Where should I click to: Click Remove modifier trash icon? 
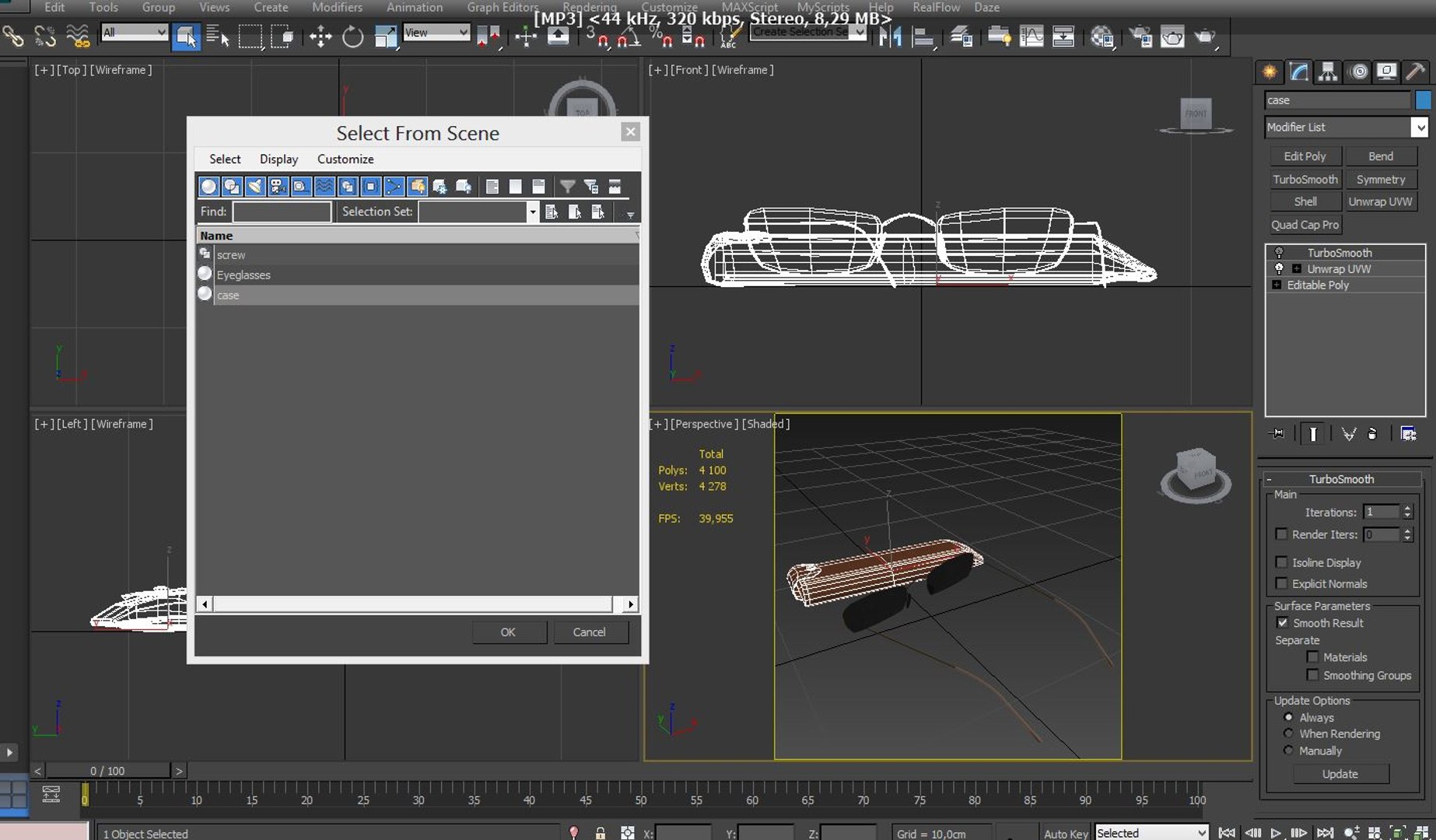1372,433
